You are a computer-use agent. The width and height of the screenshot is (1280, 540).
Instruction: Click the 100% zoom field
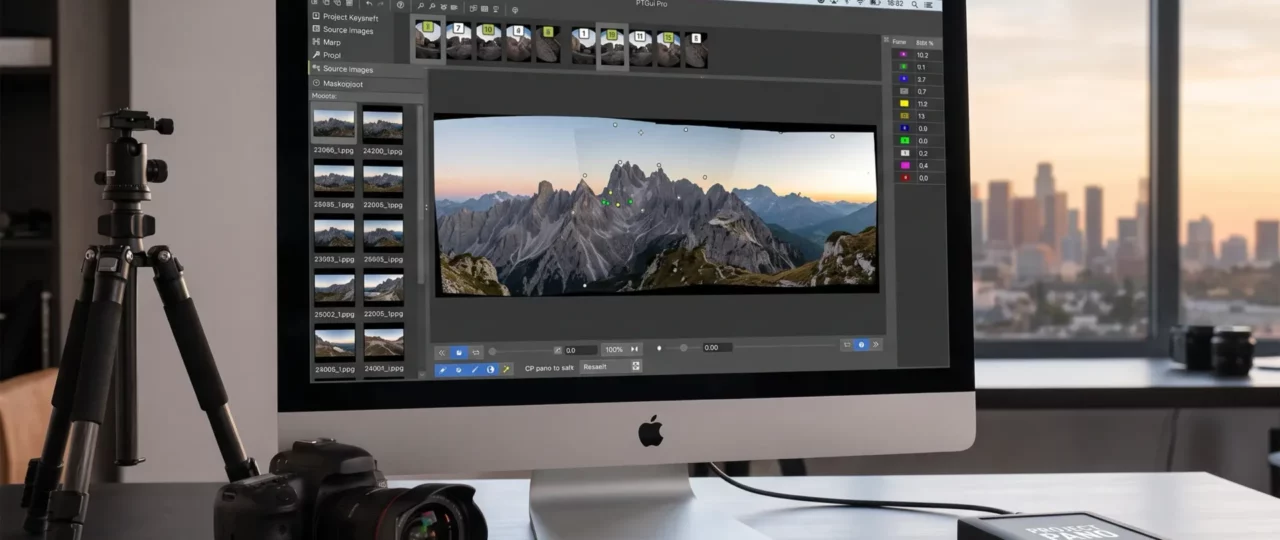[x=613, y=350]
